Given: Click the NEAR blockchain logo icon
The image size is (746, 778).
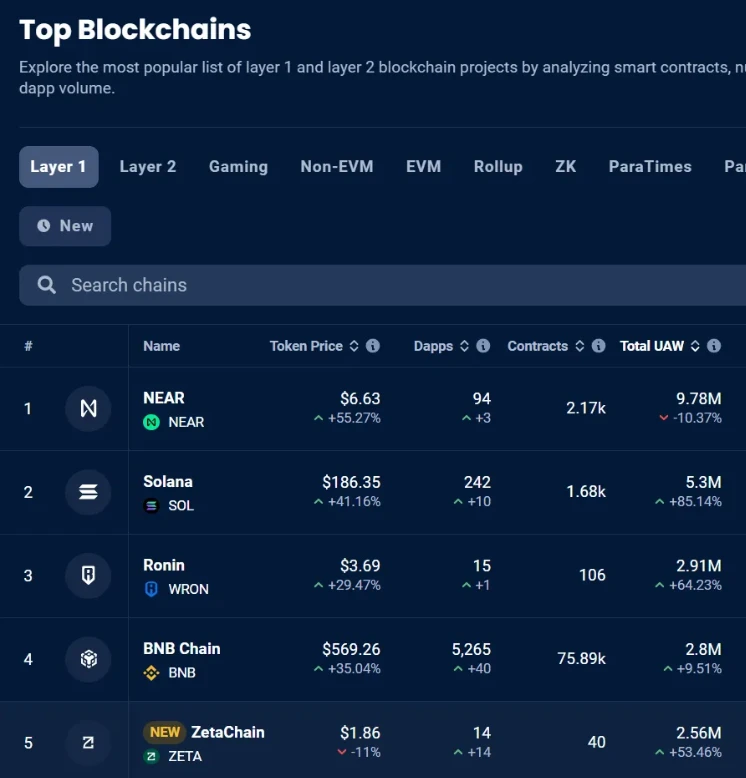Looking at the screenshot, I should (x=88, y=408).
